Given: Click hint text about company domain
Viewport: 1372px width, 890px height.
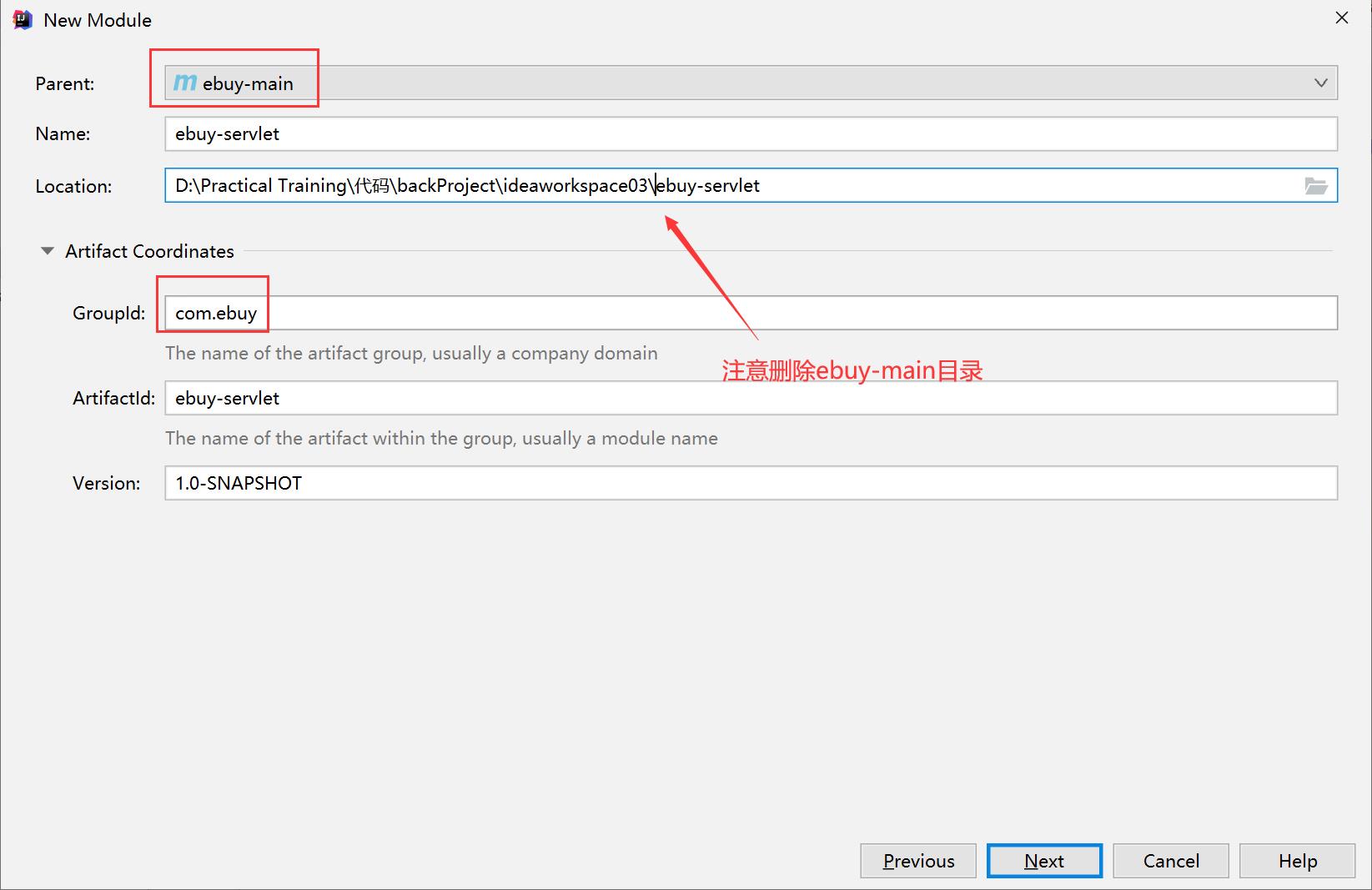Looking at the screenshot, I should pyautogui.click(x=411, y=353).
